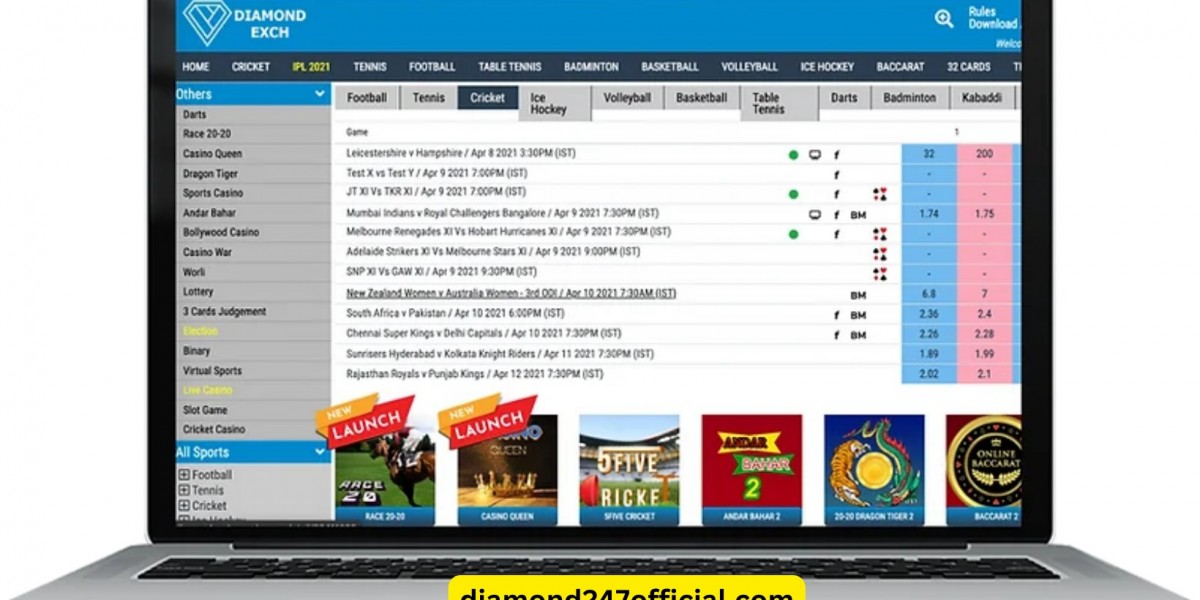This screenshot has width=1200, height=600.
Task: Click the blue 1.74 back odds for Mumbai Indians
Action: click(928, 214)
